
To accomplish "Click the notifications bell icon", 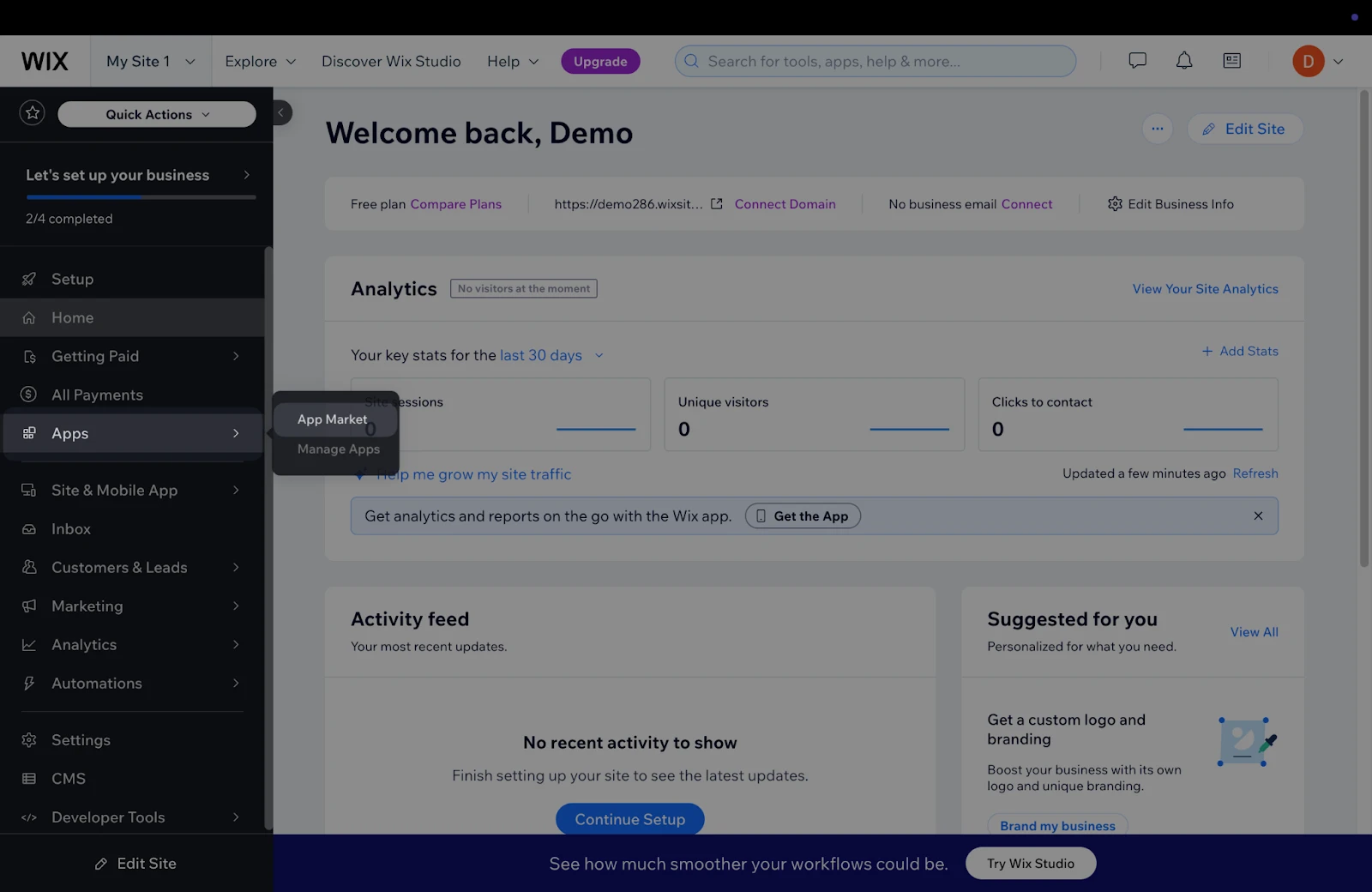I will click(x=1183, y=61).
